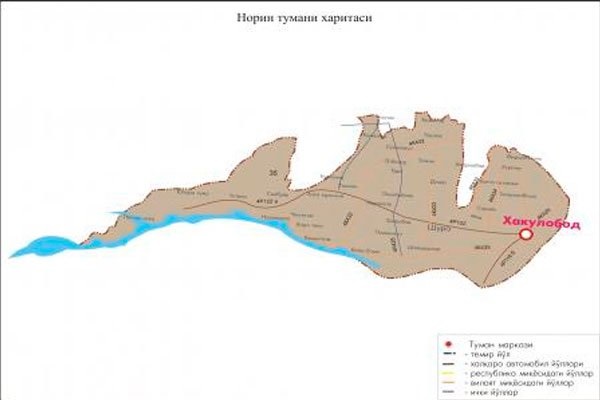Image resolution: width=600 pixels, height=400 pixels.
Task: Click the Хаккулобод red circle marker
Action: tap(526, 236)
